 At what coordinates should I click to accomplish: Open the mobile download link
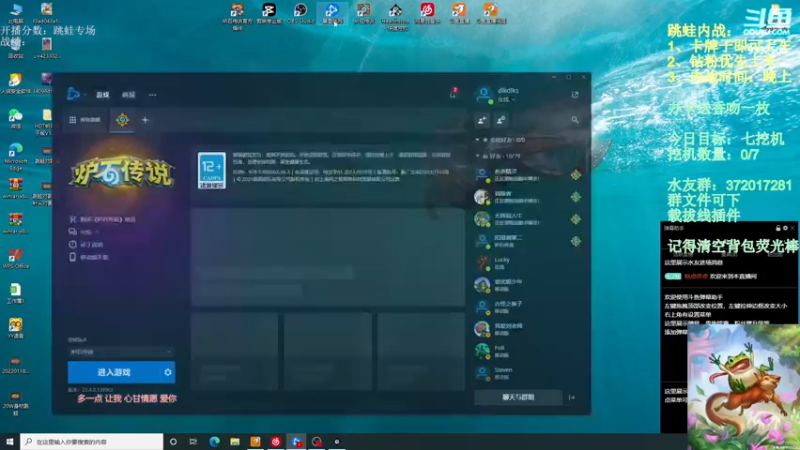[x=89, y=258]
